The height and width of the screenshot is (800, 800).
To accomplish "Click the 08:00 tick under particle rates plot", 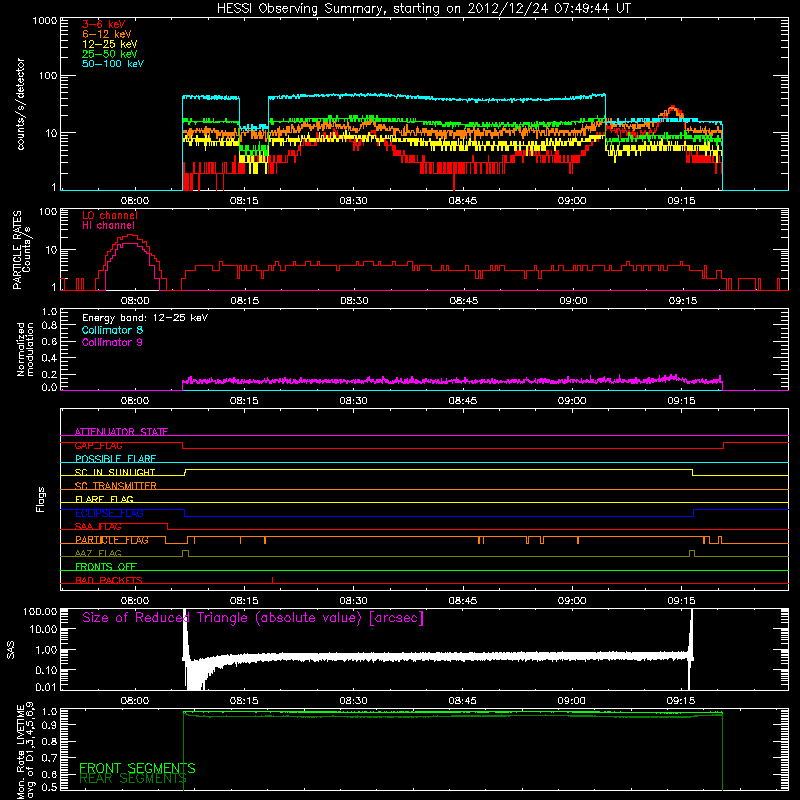I will (x=135, y=301).
